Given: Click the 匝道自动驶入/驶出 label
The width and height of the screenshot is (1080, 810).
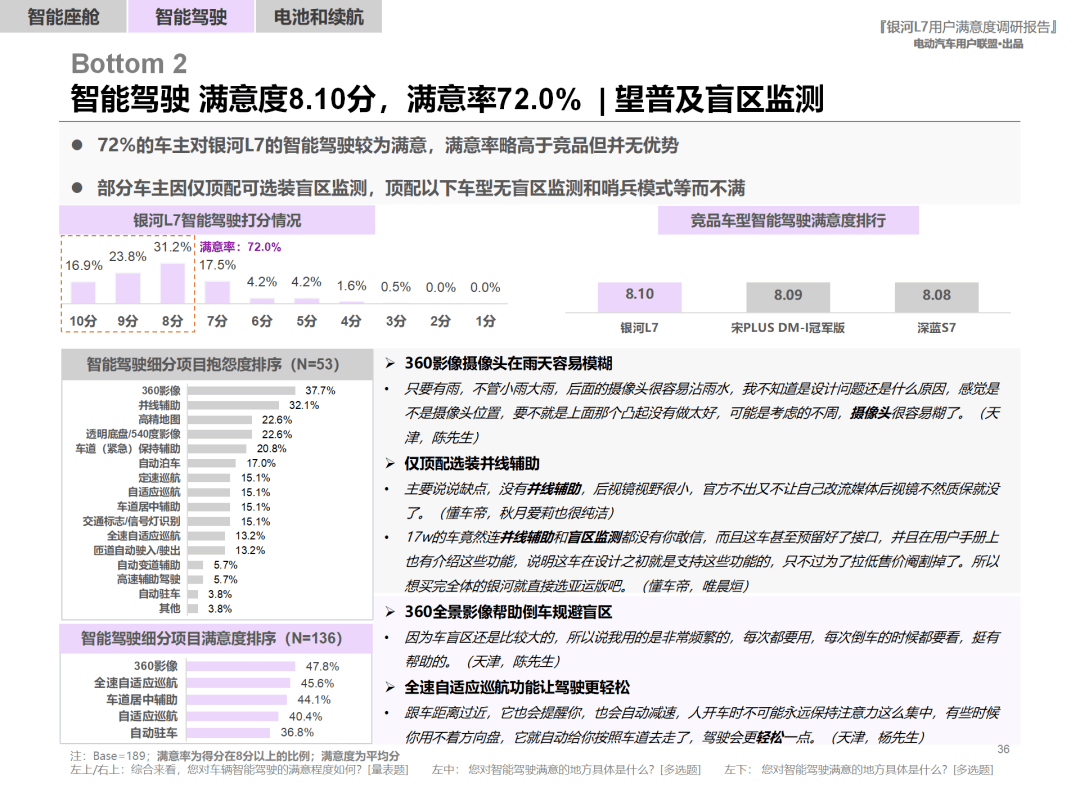Looking at the screenshot, I should (x=136, y=550).
